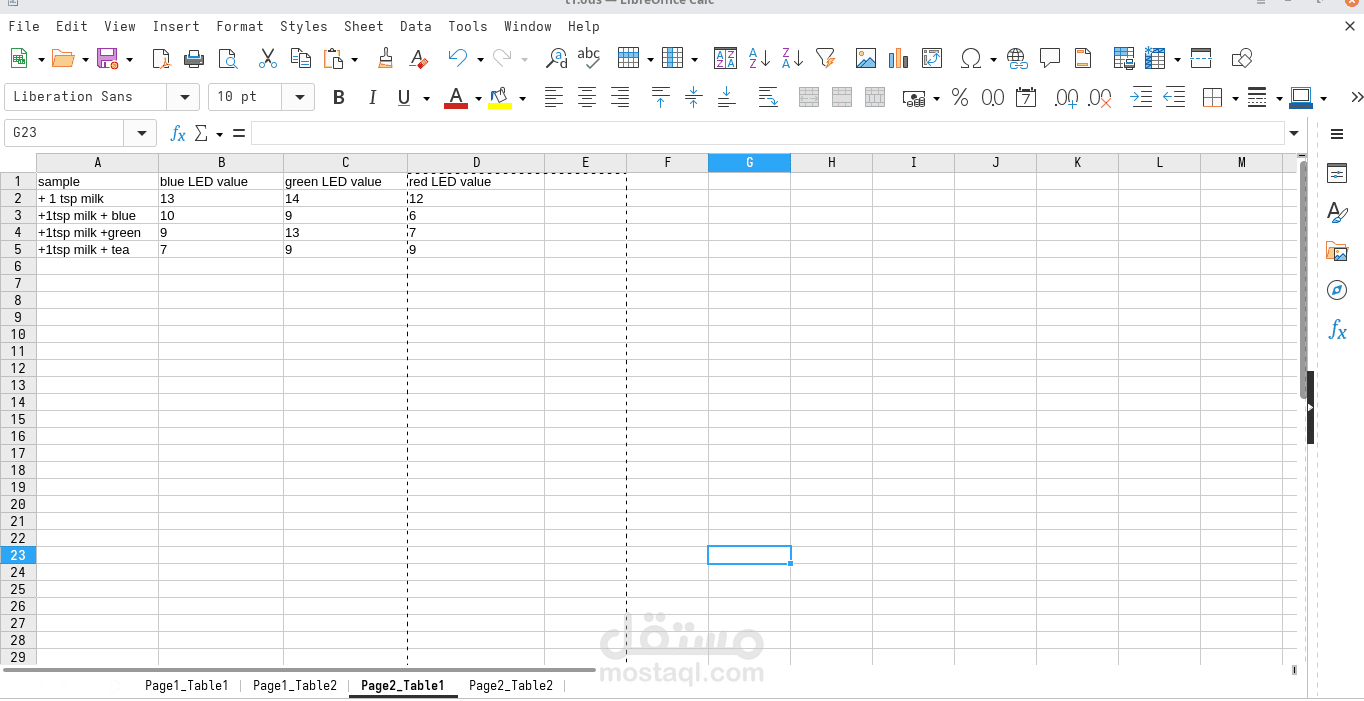The height and width of the screenshot is (701, 1364).
Task: Toggle Wrap Text
Action: (768, 97)
